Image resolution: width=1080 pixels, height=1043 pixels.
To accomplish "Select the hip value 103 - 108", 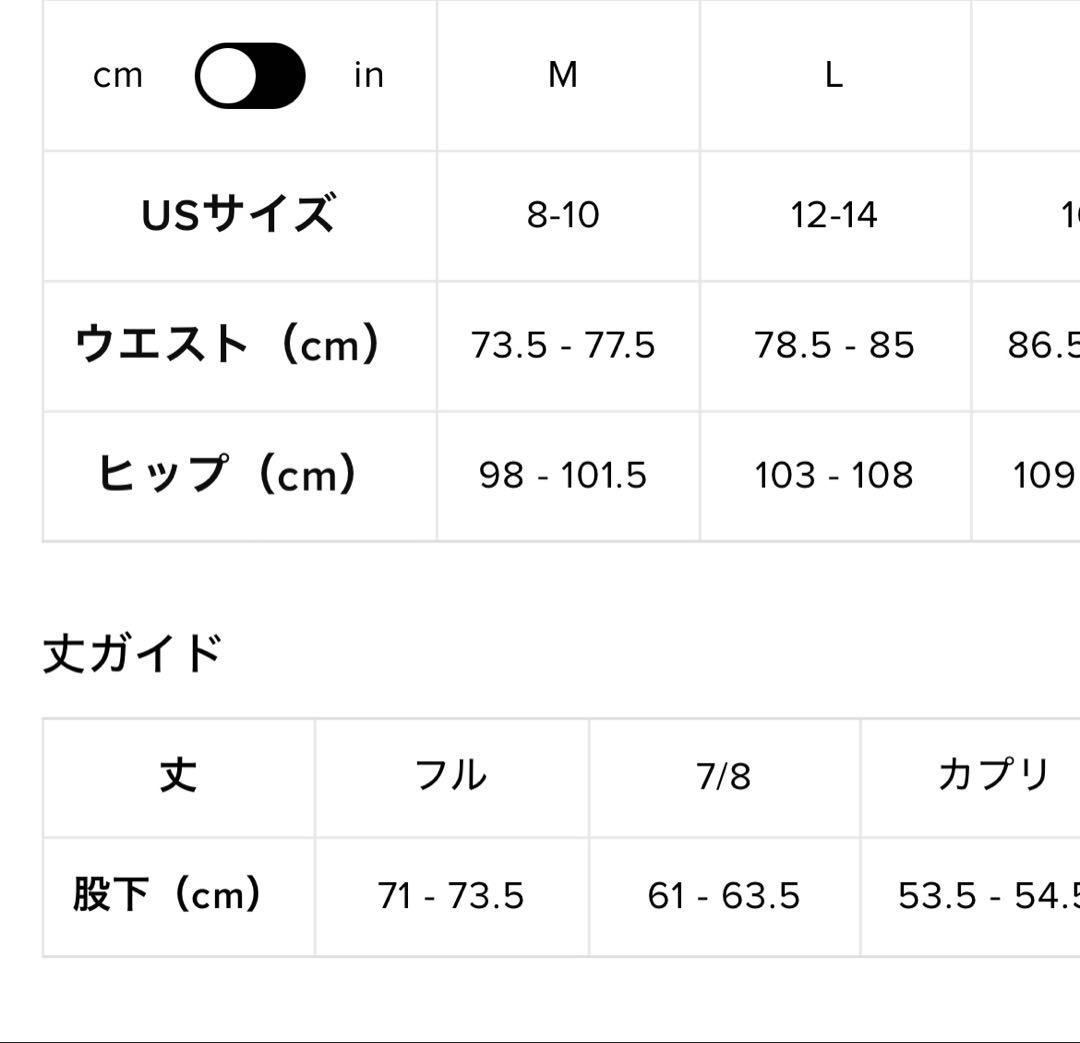I will tap(834, 475).
